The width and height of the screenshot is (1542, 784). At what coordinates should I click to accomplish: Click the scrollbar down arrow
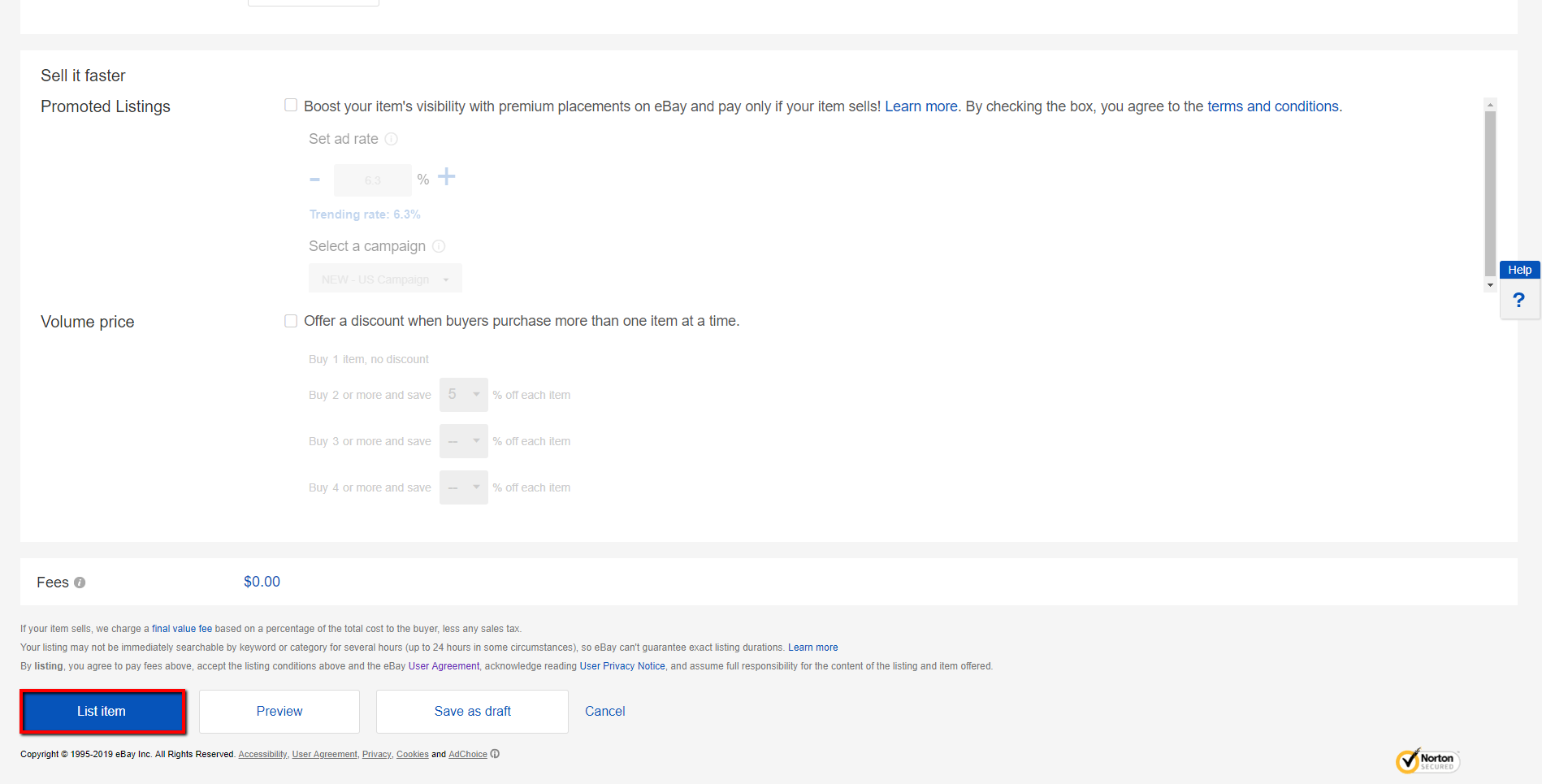(1490, 285)
